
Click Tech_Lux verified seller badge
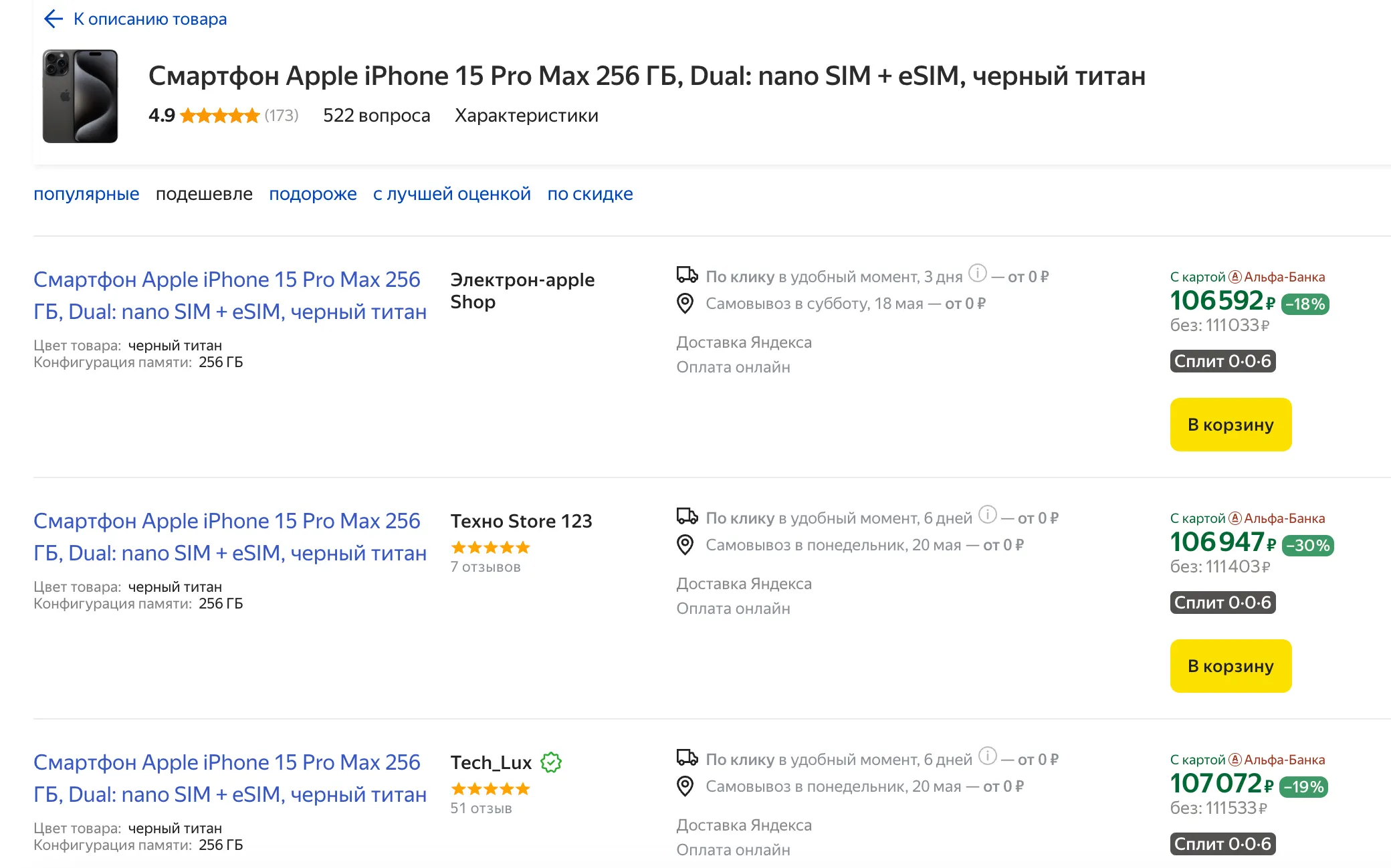551,762
